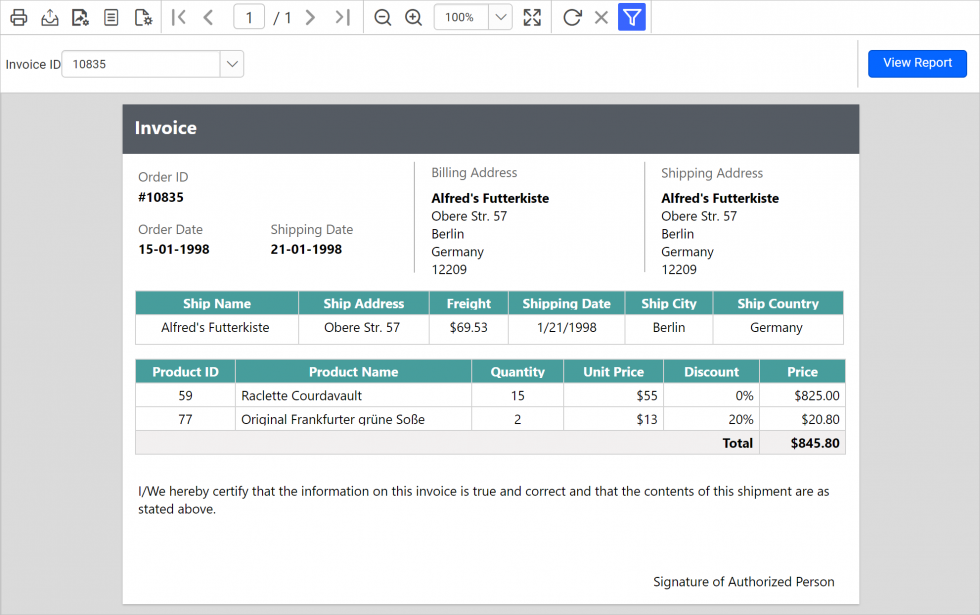Select the order ID #10835 text
The image size is (980, 615).
[x=161, y=198]
